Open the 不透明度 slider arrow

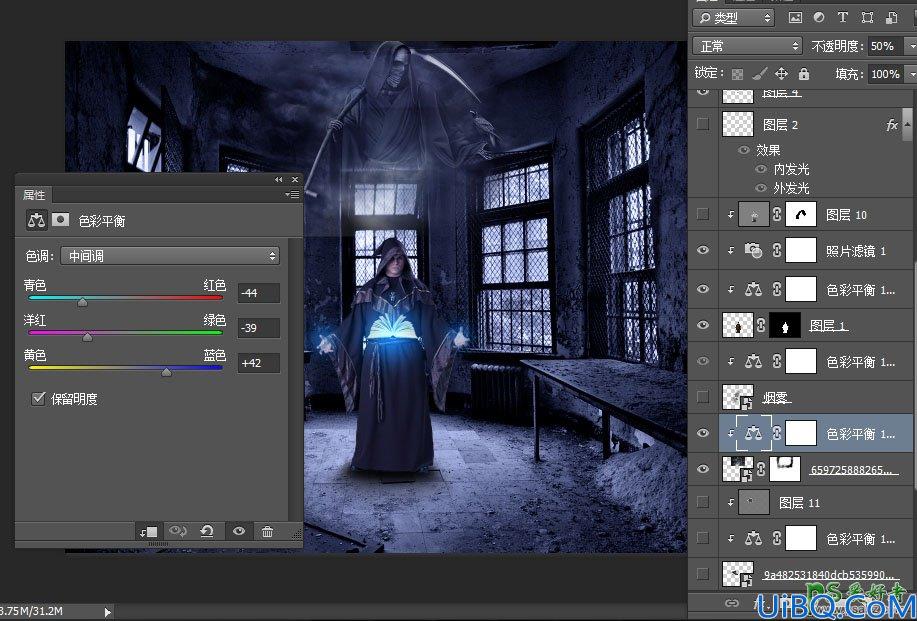point(911,46)
